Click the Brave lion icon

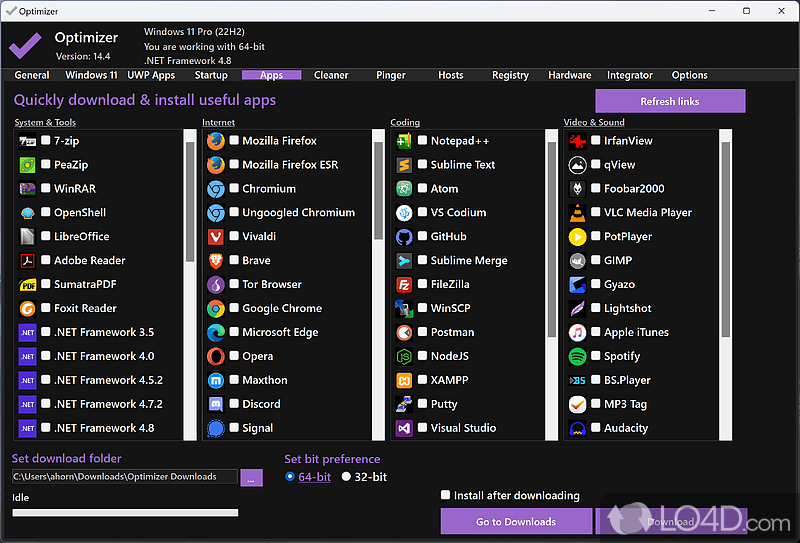point(216,260)
